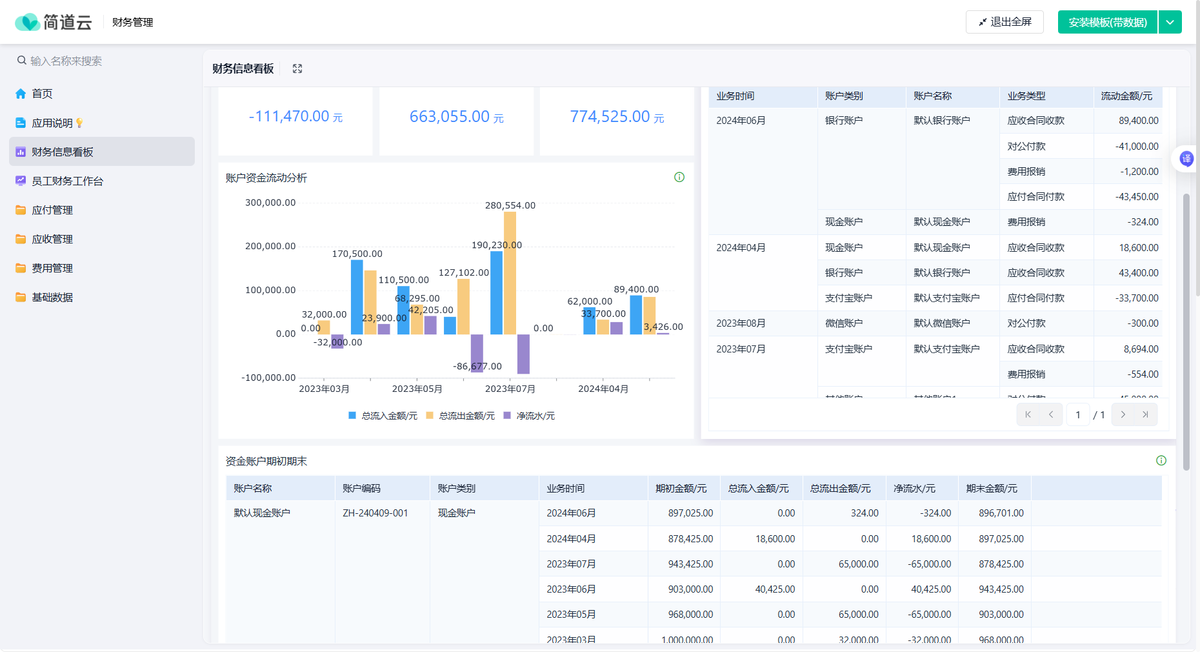Click the fullscreen icon beside 财务信息看板 title
Image resolution: width=1200 pixels, height=652 pixels.
click(x=297, y=69)
